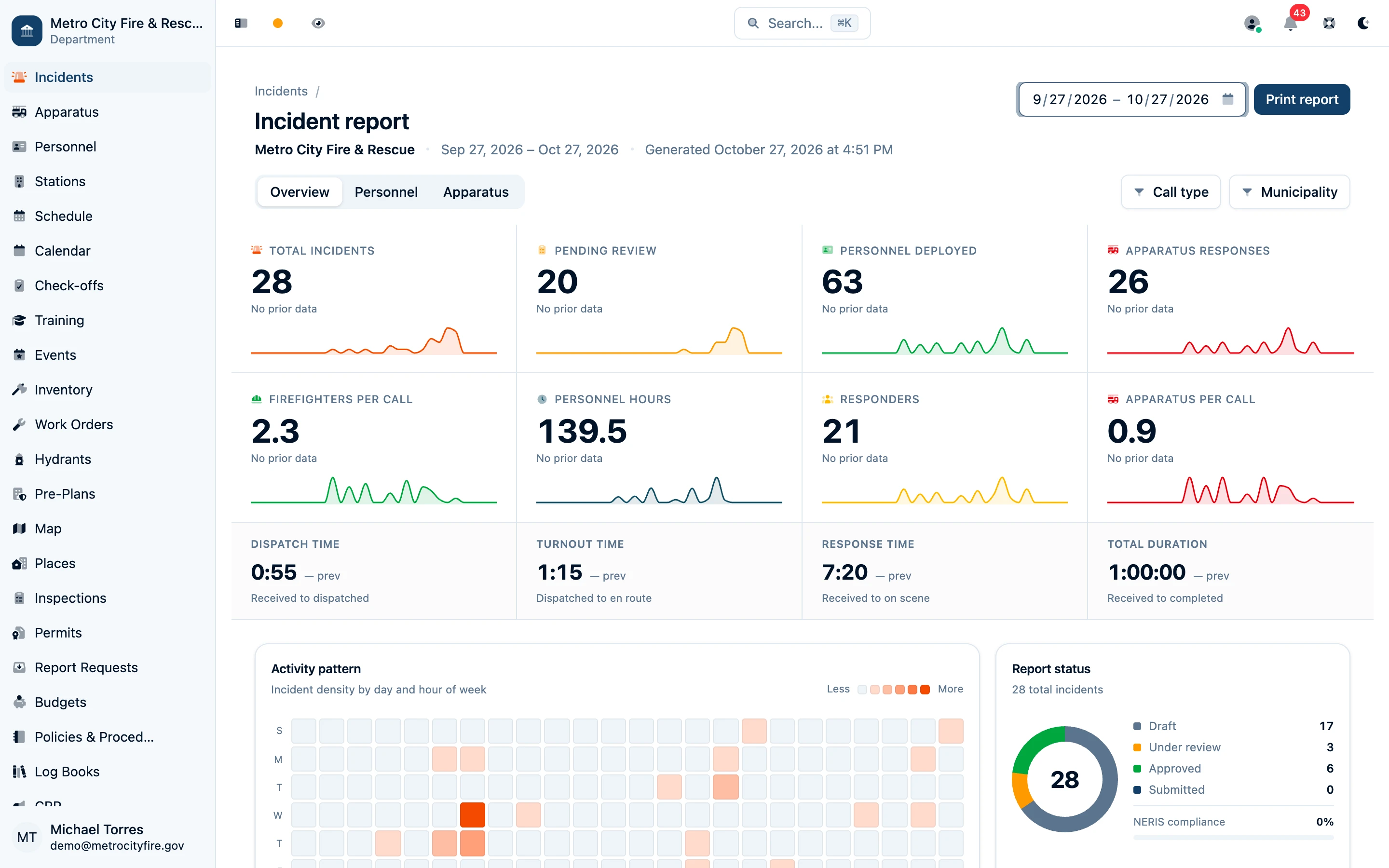This screenshot has width=1389, height=868.
Task: Open the Metro City Fire & Rescue department switcher
Action: 108,30
